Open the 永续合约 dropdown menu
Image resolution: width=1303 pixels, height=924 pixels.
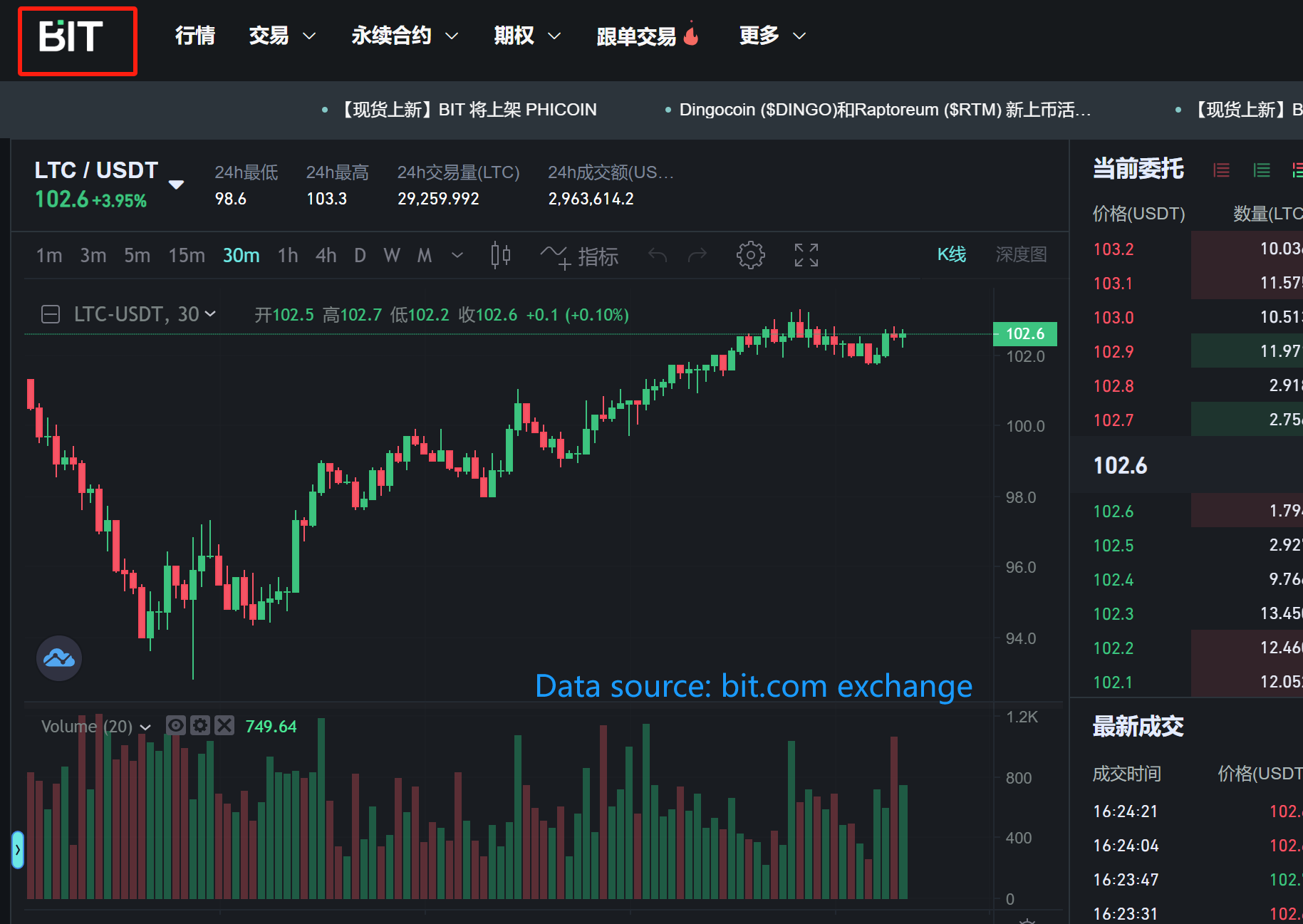point(404,36)
